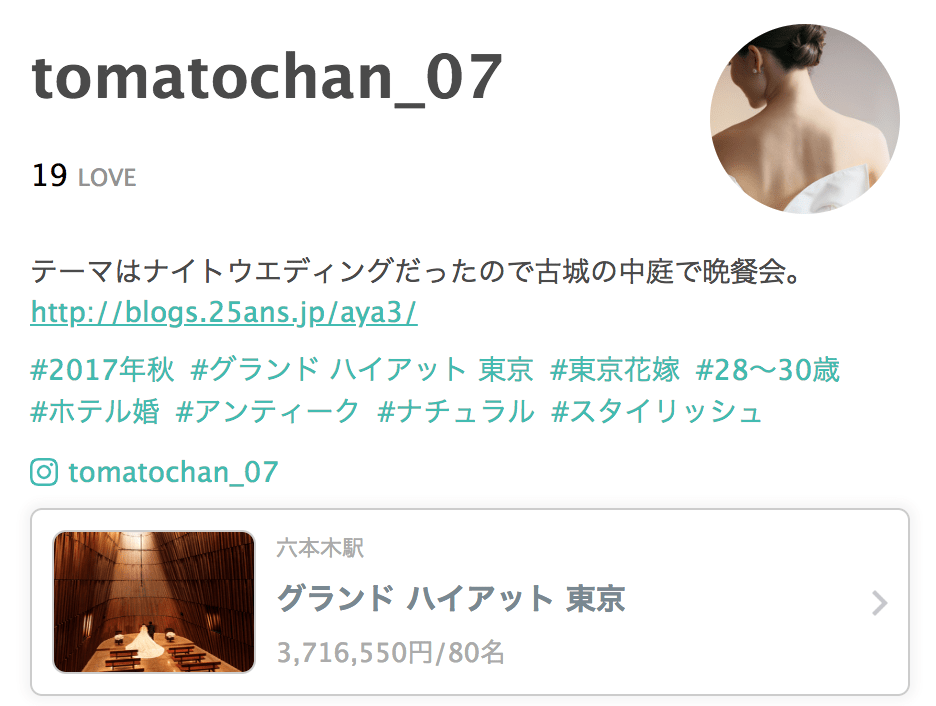Open the blog link blogs.25ans.jp/aya3
This screenshot has height=706, width=936.
(224, 312)
